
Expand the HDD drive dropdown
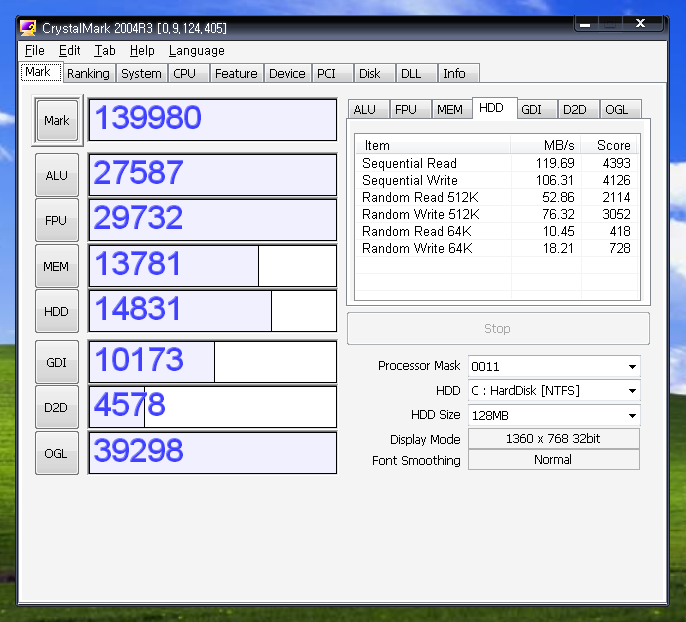[632, 391]
